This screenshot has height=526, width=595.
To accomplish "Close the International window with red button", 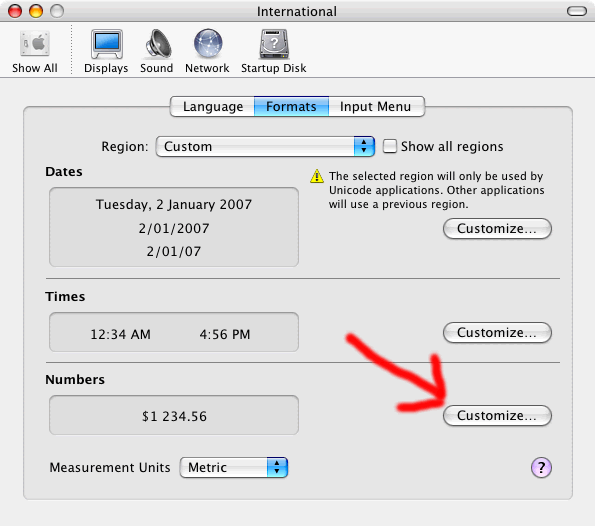I will tap(15, 11).
